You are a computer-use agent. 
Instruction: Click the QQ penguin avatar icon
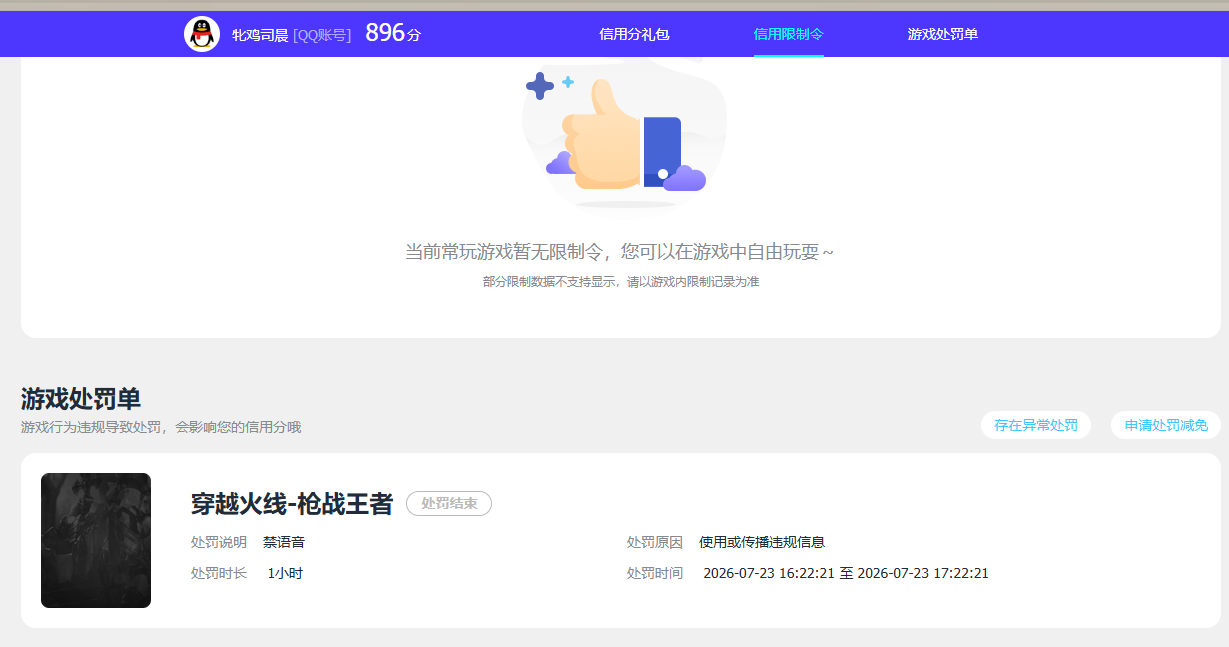202,34
